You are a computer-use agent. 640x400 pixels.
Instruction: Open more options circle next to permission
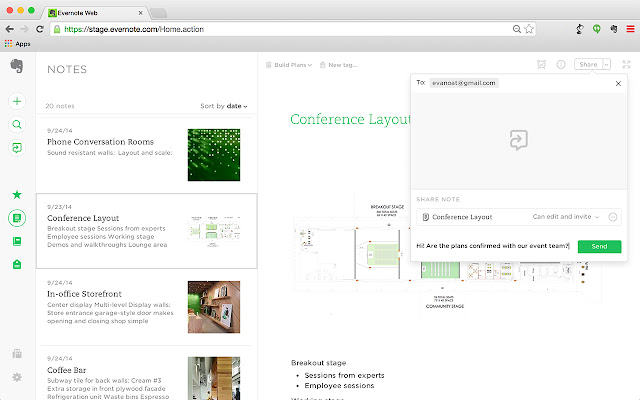tap(613, 217)
